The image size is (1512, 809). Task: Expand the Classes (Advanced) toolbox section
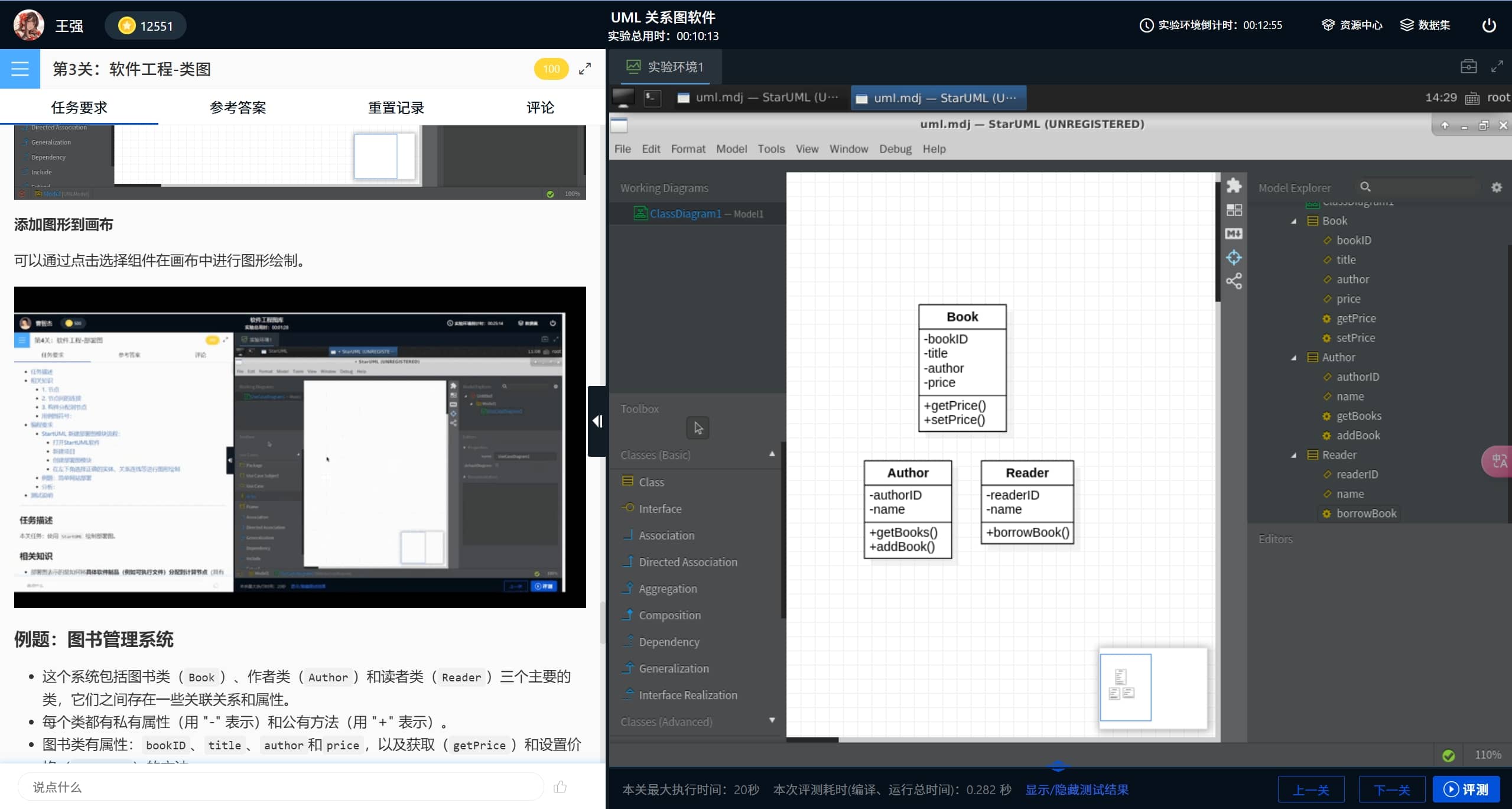point(772,721)
